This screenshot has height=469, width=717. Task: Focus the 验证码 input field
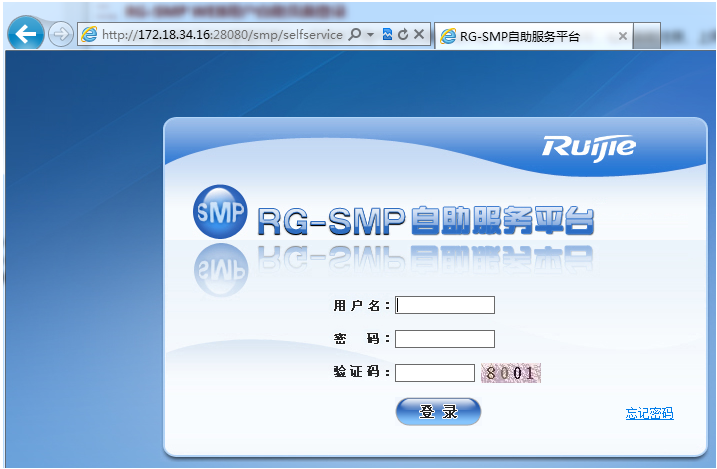point(435,373)
